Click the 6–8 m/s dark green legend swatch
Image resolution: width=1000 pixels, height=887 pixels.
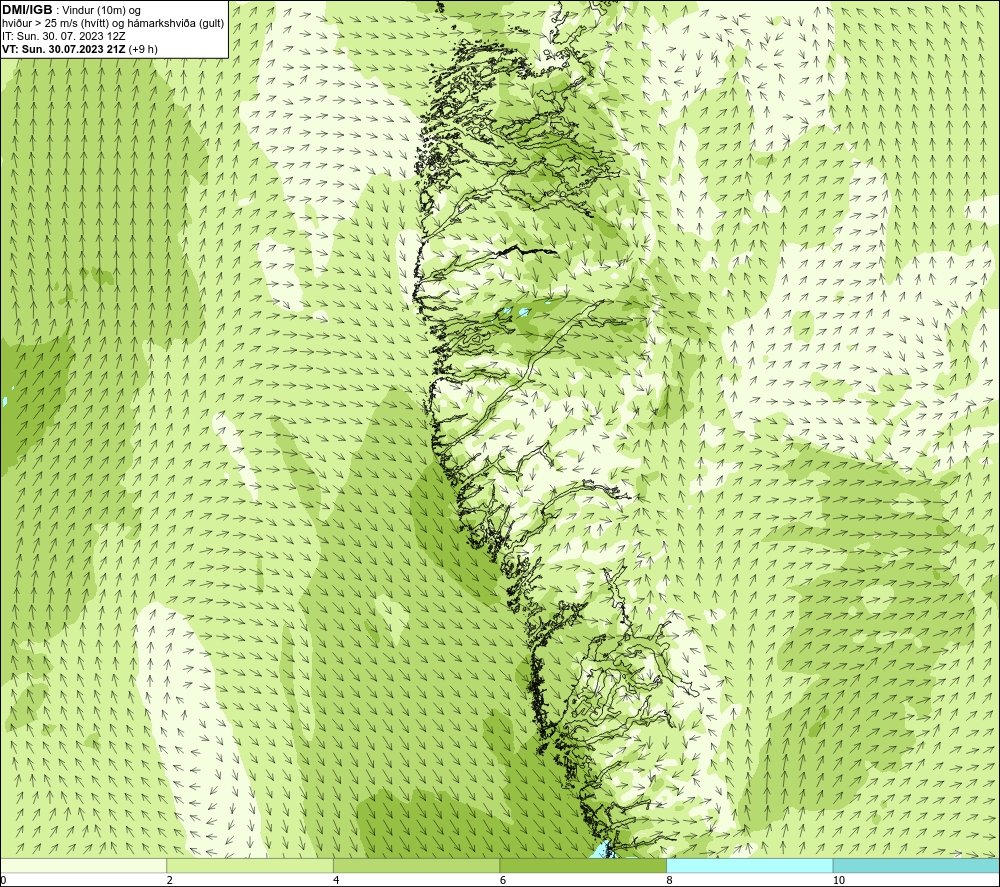pyautogui.click(x=583, y=865)
